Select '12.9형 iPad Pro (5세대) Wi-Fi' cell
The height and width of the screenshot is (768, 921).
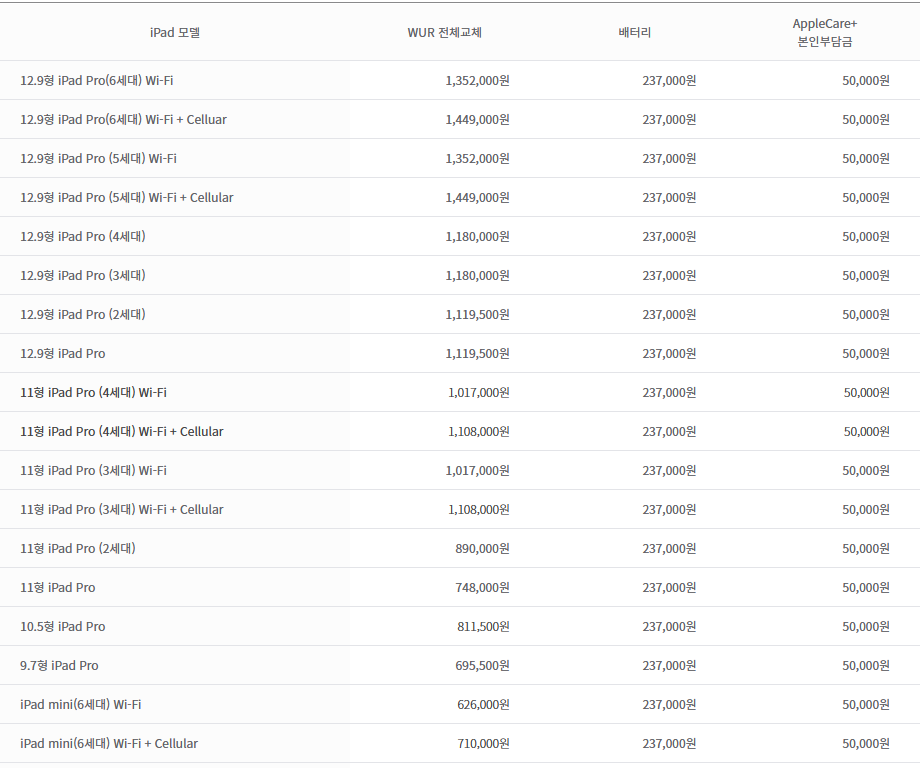click(x=98, y=159)
